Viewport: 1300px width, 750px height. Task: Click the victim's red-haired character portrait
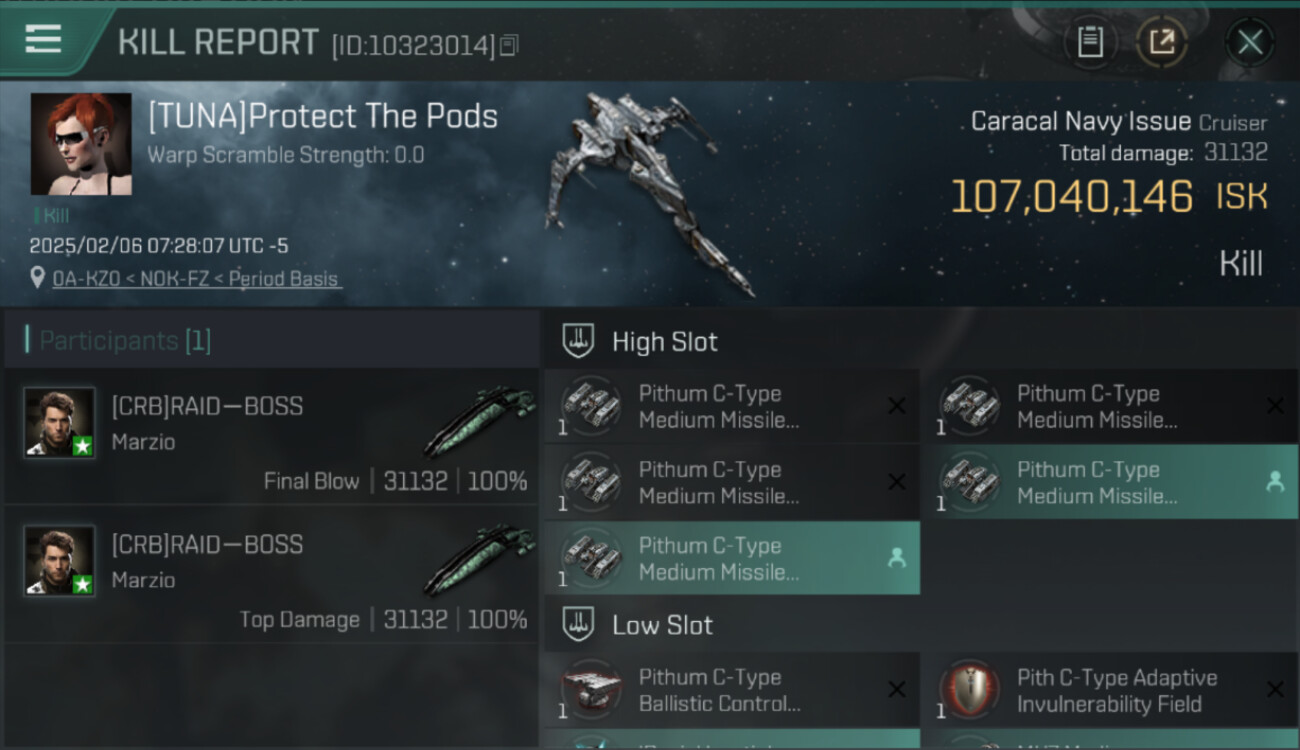coord(81,144)
